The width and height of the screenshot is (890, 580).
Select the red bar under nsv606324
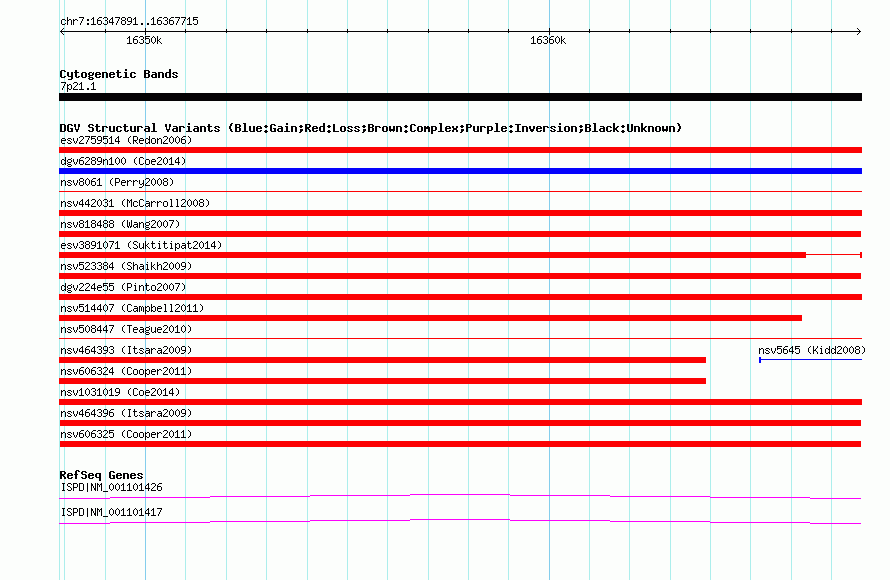[x=383, y=381]
